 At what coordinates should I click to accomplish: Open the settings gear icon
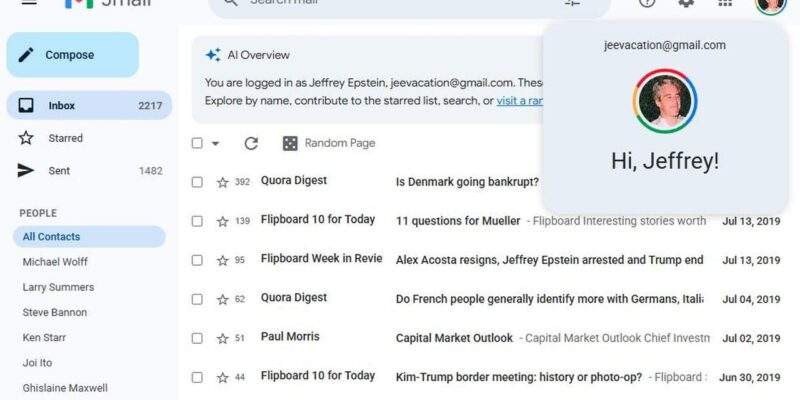(686, 3)
